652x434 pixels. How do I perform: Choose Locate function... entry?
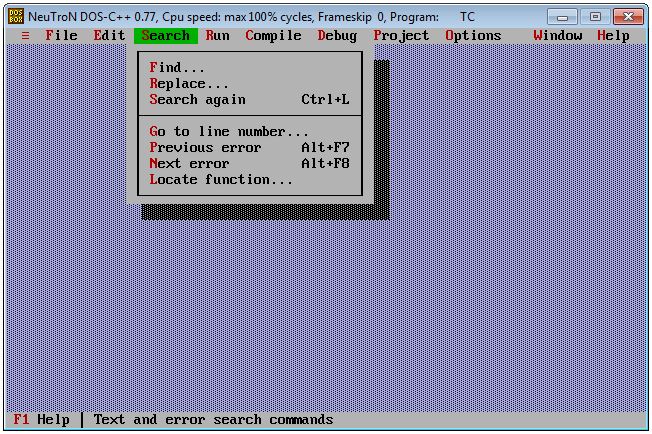[249, 180]
